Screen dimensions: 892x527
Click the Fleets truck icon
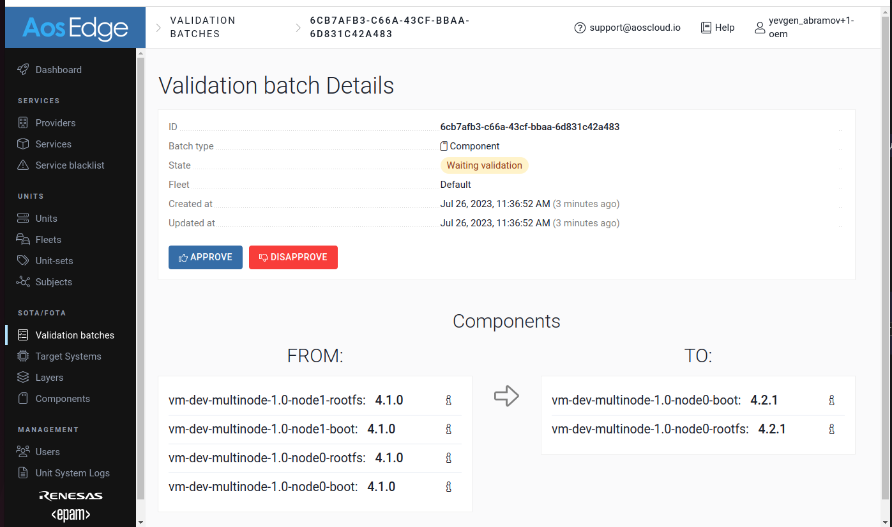(x=24, y=240)
